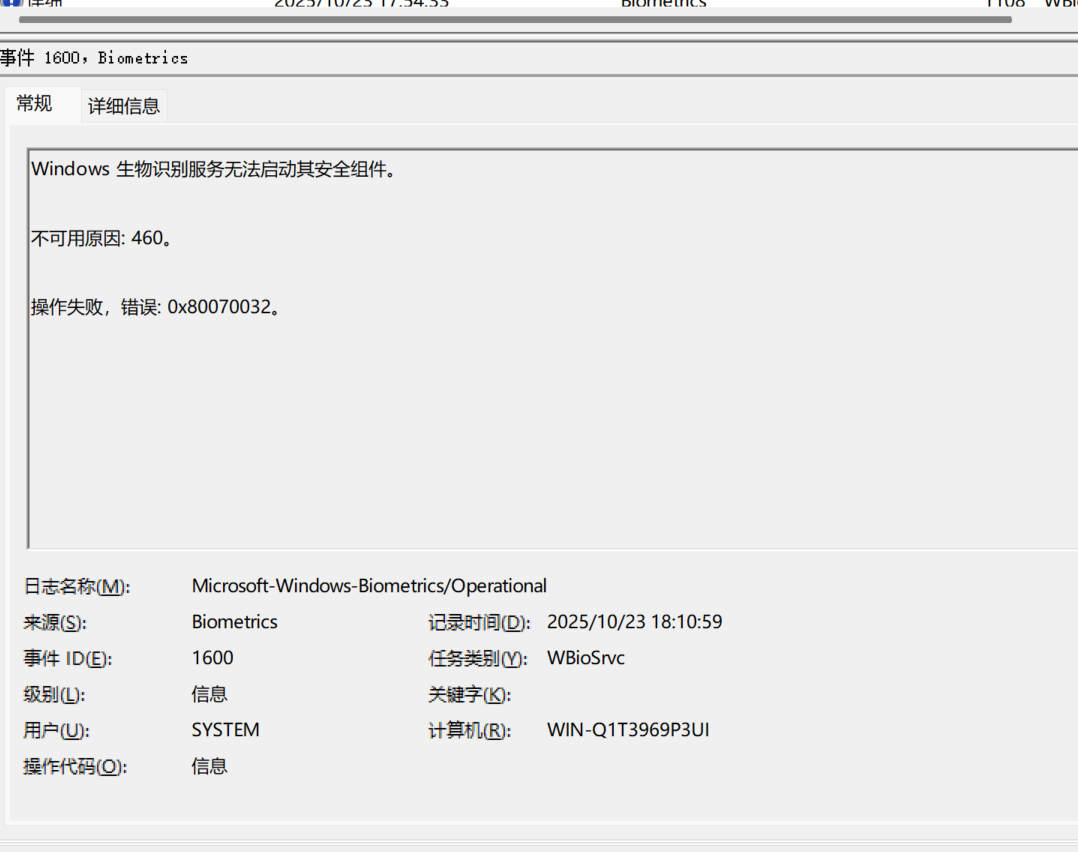The width and height of the screenshot is (1078, 852).
Task: Click the text 'Windows 生物识别服务无法启动其安全组件。'
Action: [x=214, y=169]
